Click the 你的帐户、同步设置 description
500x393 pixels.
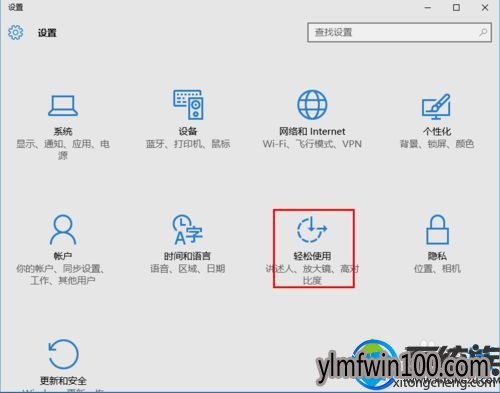tap(60, 274)
